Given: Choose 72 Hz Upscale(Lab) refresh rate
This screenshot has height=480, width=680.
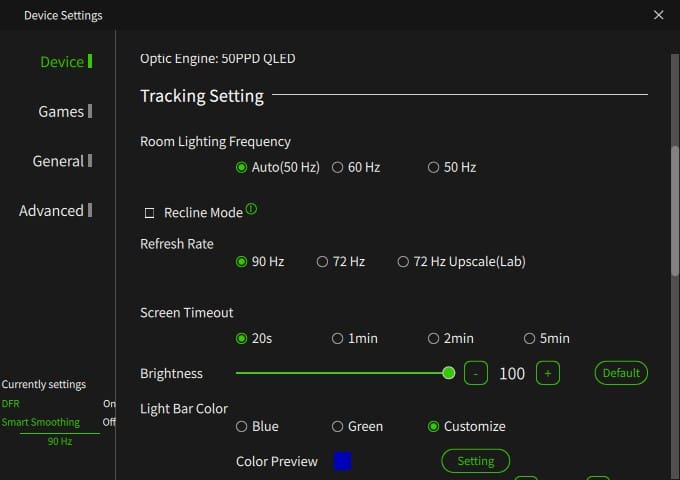Looking at the screenshot, I should 403,262.
